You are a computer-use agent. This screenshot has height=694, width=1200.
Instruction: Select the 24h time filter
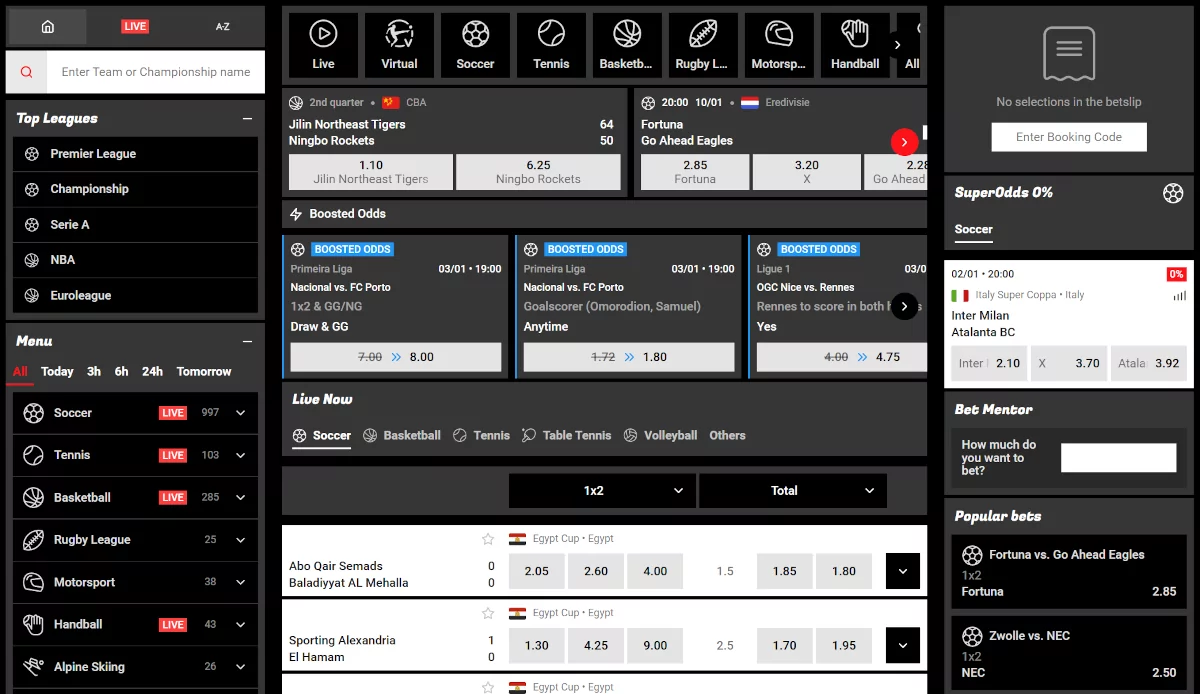[x=152, y=371]
